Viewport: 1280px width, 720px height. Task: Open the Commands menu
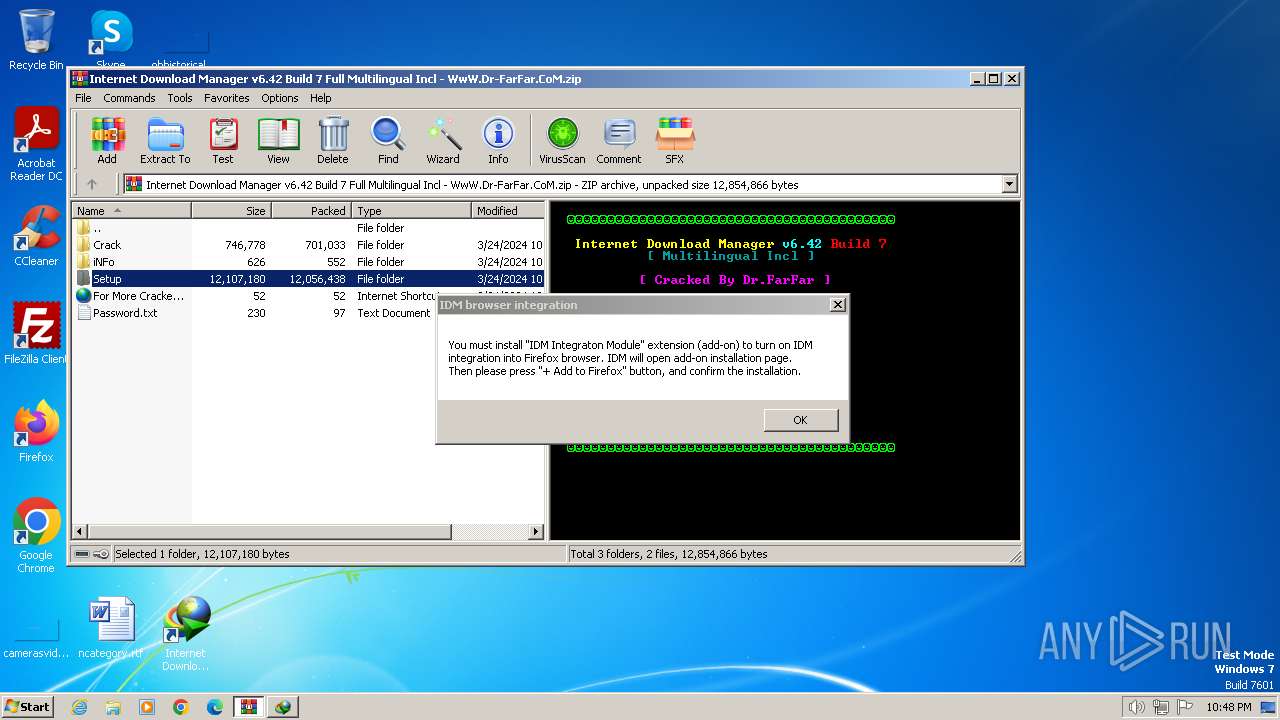click(x=129, y=98)
